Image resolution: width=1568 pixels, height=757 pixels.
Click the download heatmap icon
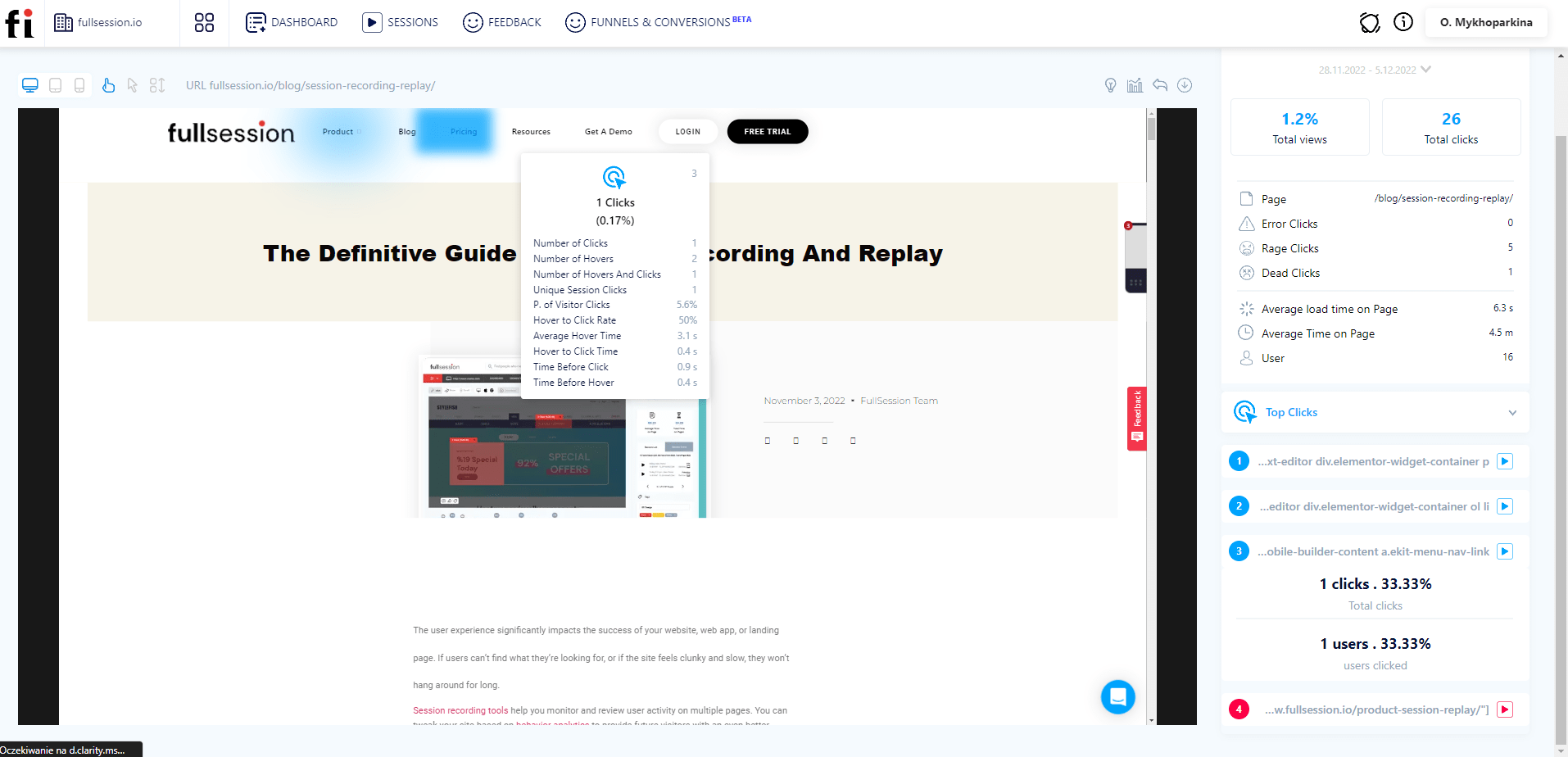pyautogui.click(x=1185, y=85)
